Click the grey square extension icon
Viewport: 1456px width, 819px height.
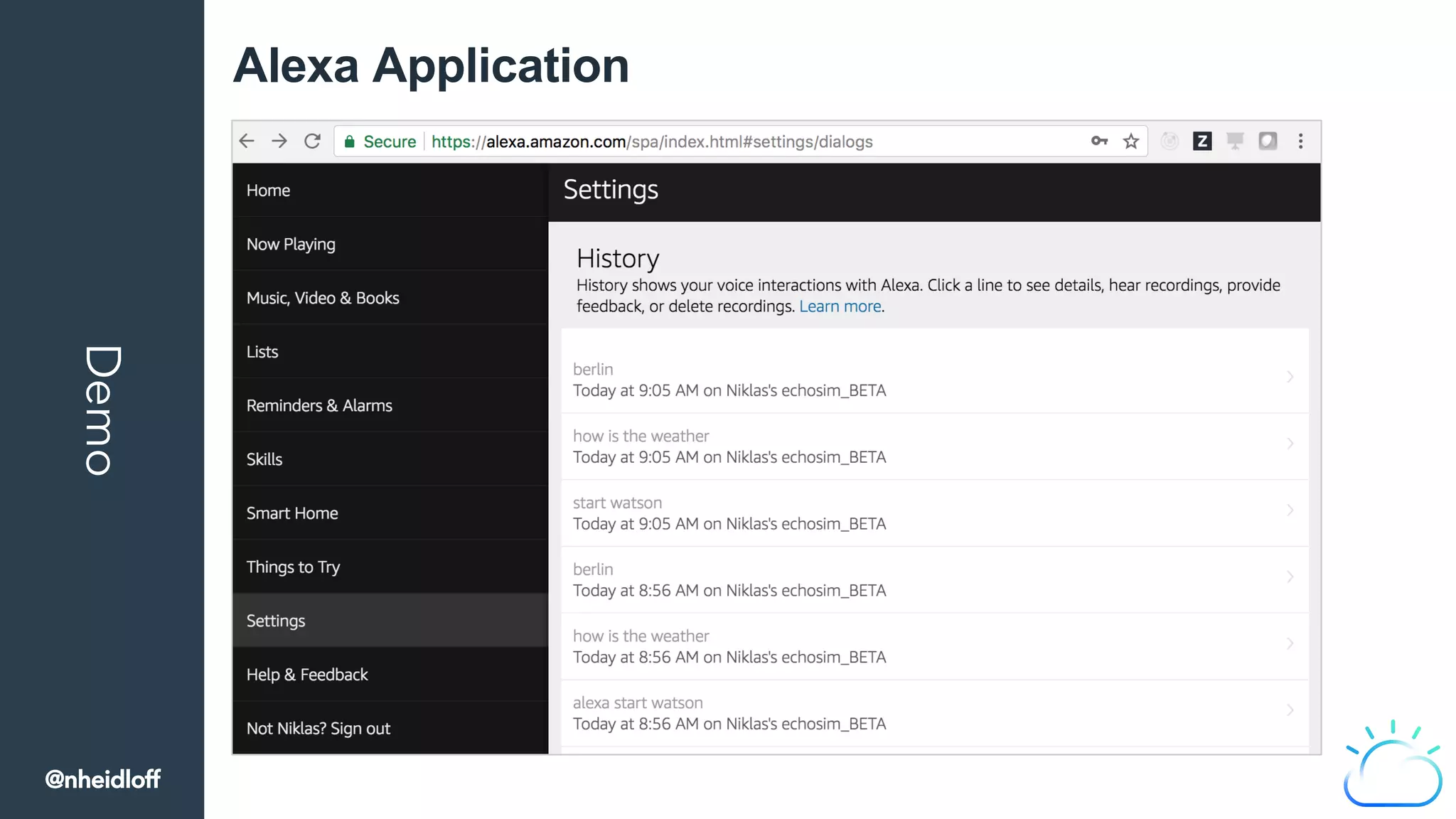click(x=1268, y=141)
